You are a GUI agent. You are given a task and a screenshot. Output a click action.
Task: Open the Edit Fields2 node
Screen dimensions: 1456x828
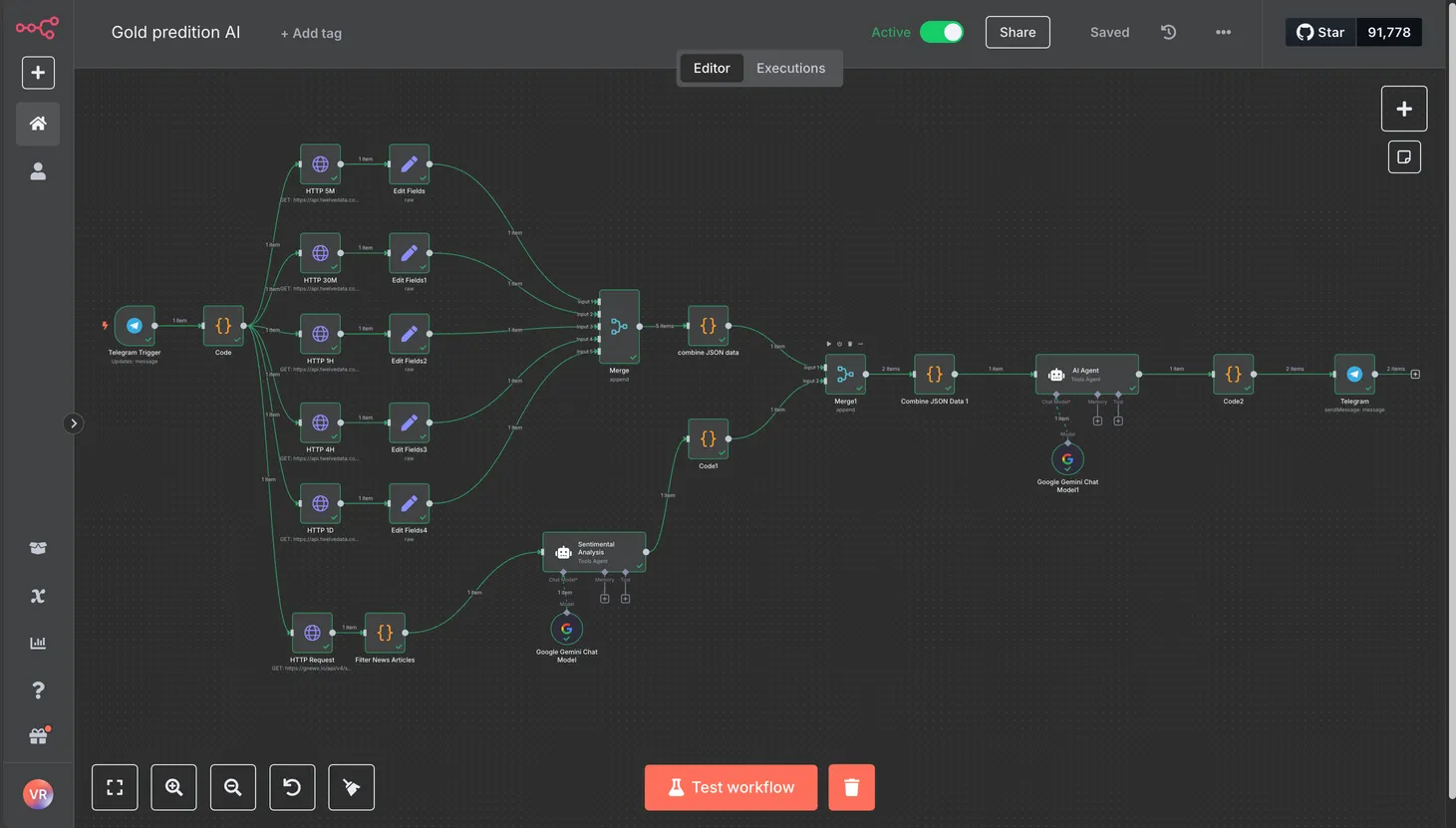(x=409, y=334)
